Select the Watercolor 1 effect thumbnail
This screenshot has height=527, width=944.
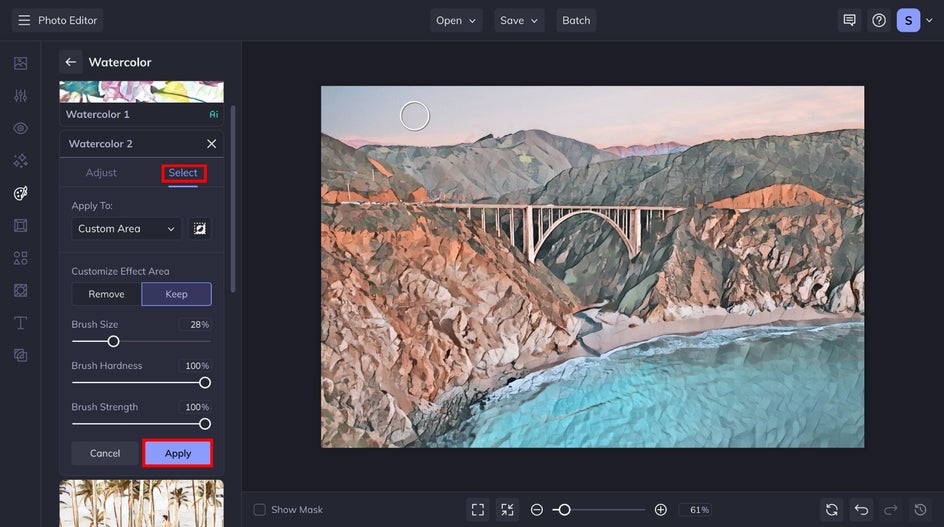pos(141,103)
